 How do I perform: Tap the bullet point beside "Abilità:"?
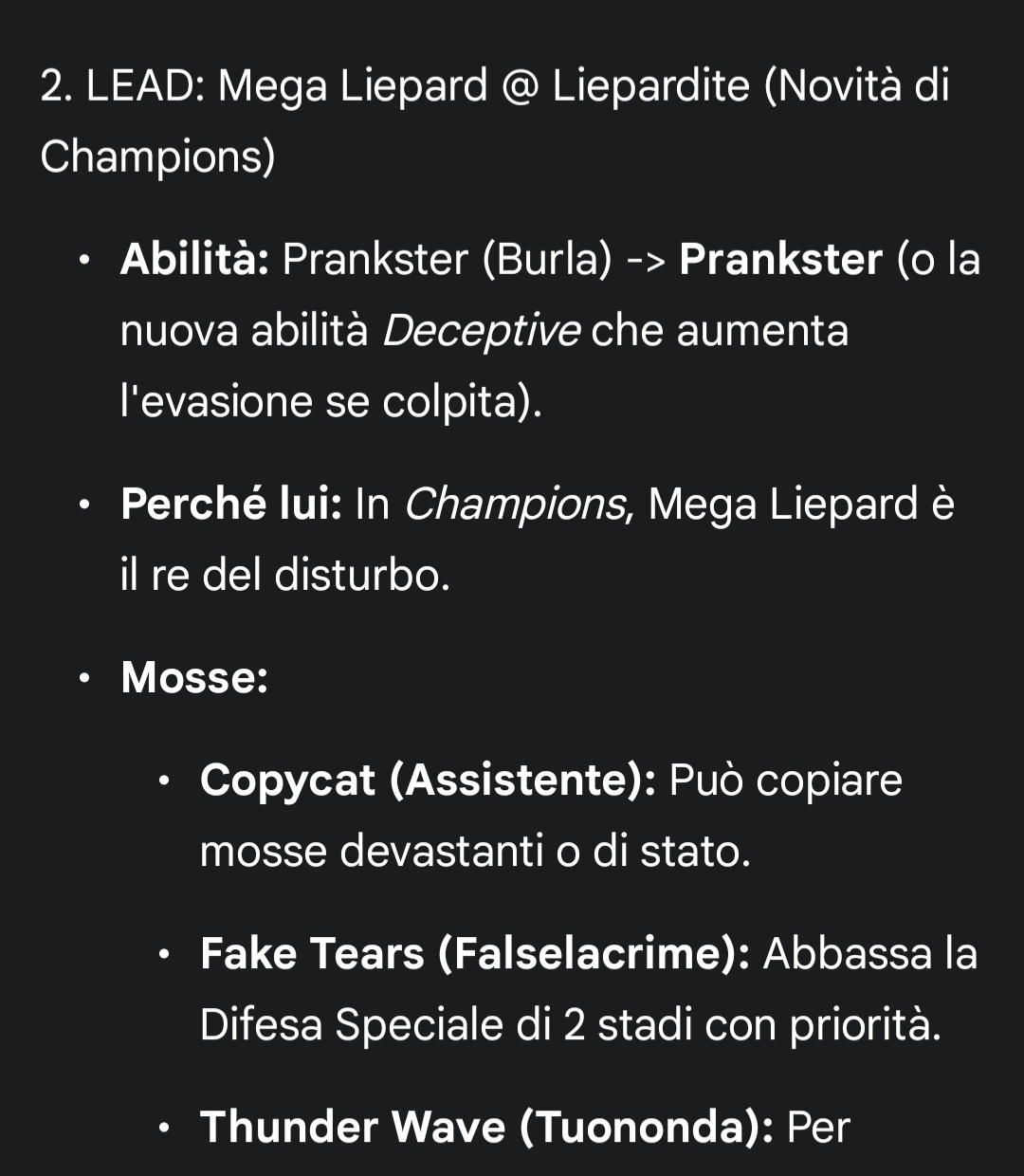click(x=86, y=260)
